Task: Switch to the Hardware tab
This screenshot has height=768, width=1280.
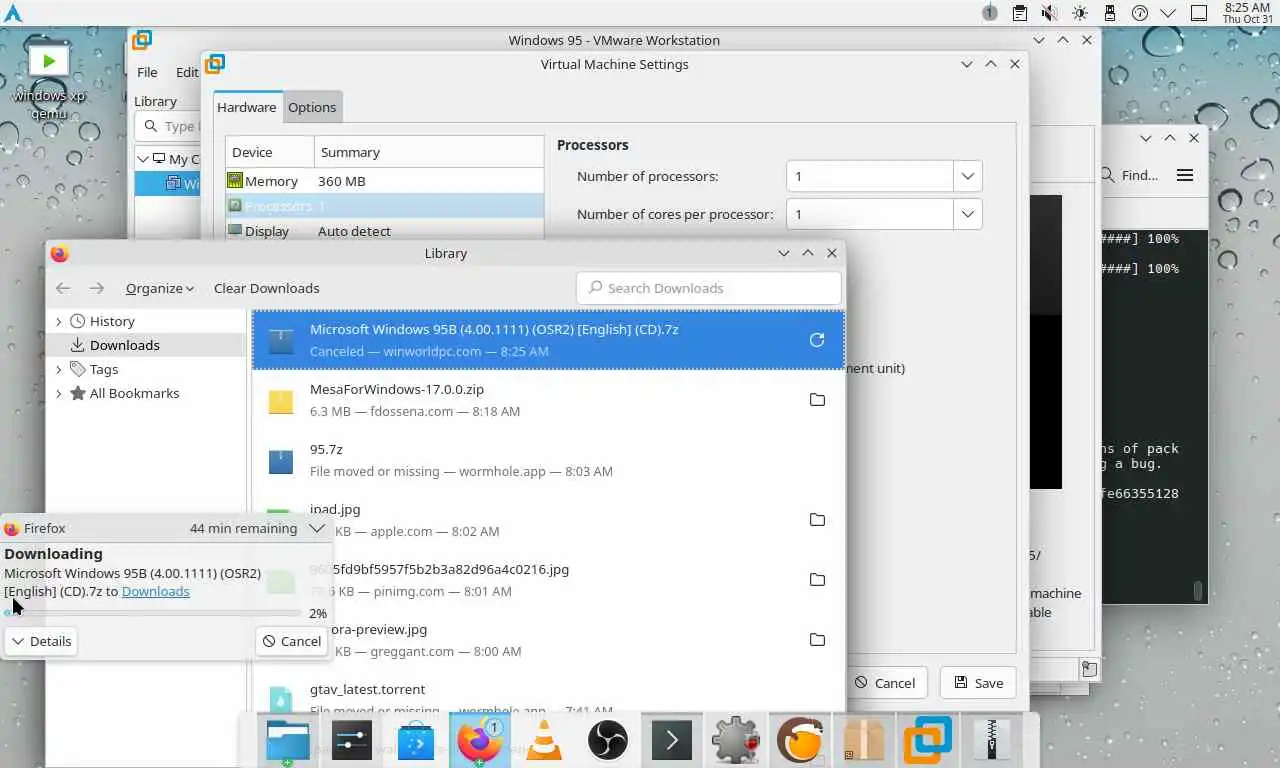Action: [247, 107]
